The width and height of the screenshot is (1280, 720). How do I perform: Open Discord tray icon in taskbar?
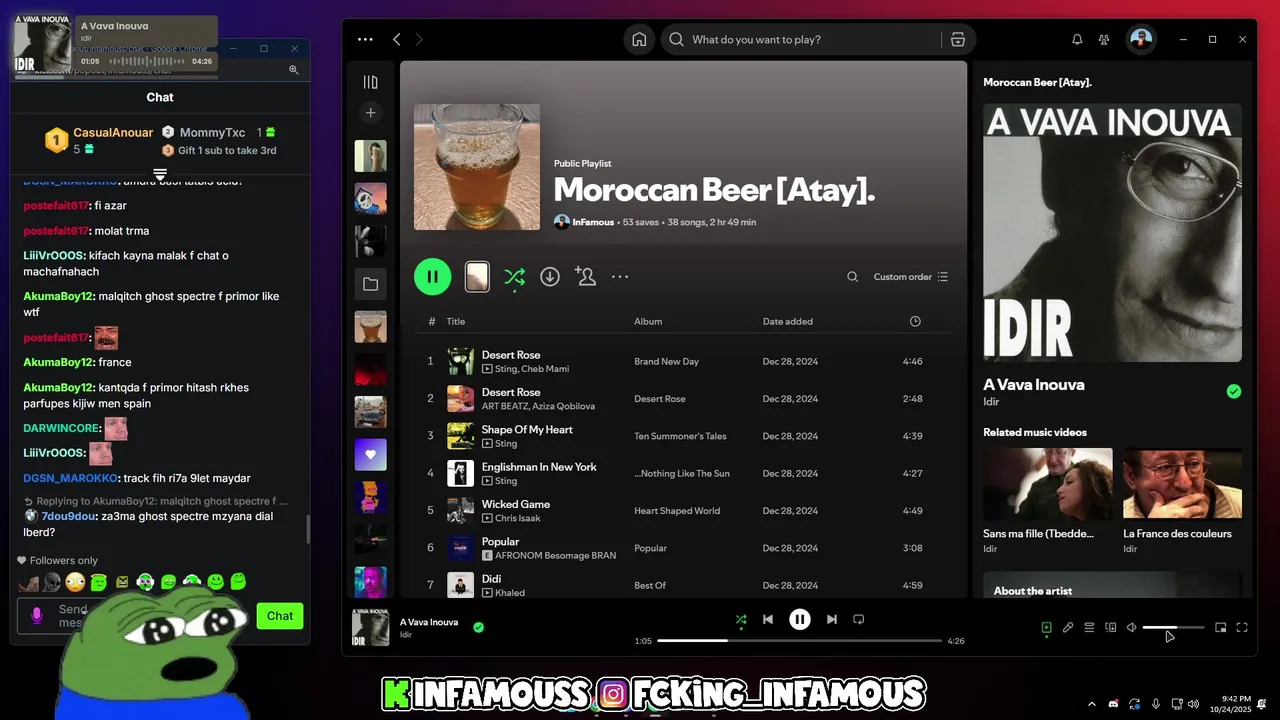[x=1114, y=704]
